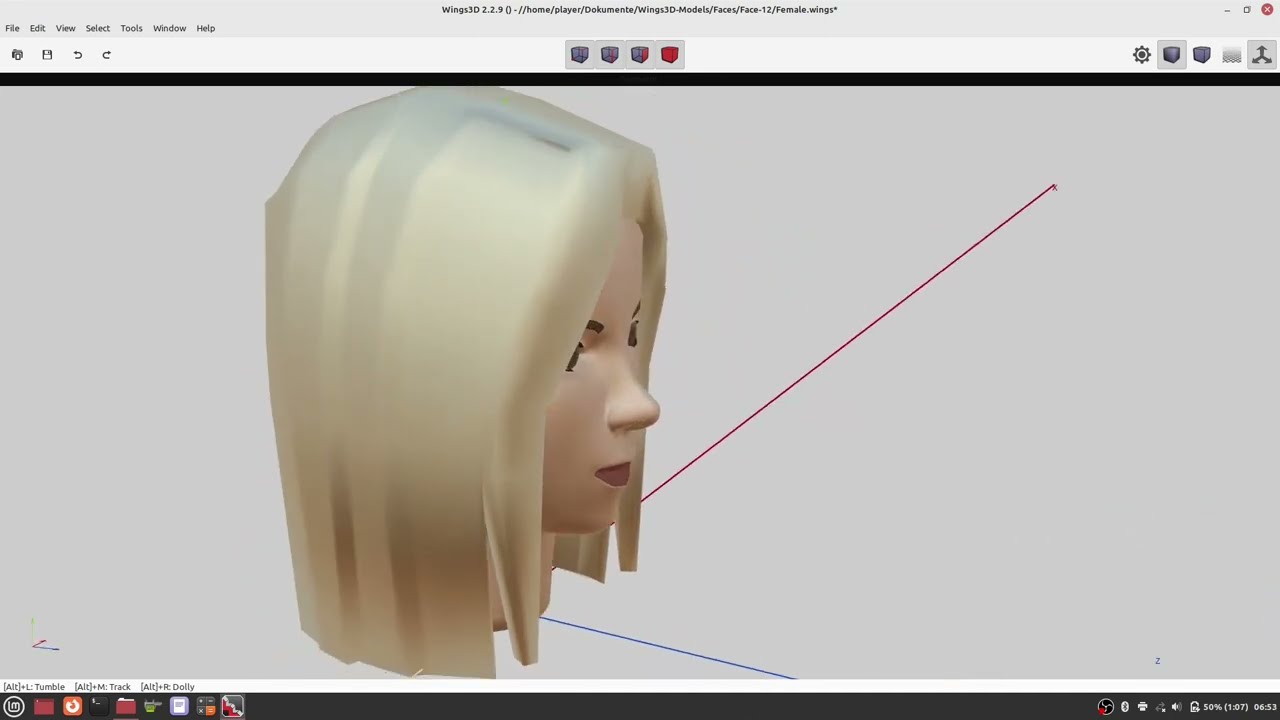Image resolution: width=1280 pixels, height=720 pixels.
Task: Switch to Edge selection mode cube
Action: tap(610, 55)
